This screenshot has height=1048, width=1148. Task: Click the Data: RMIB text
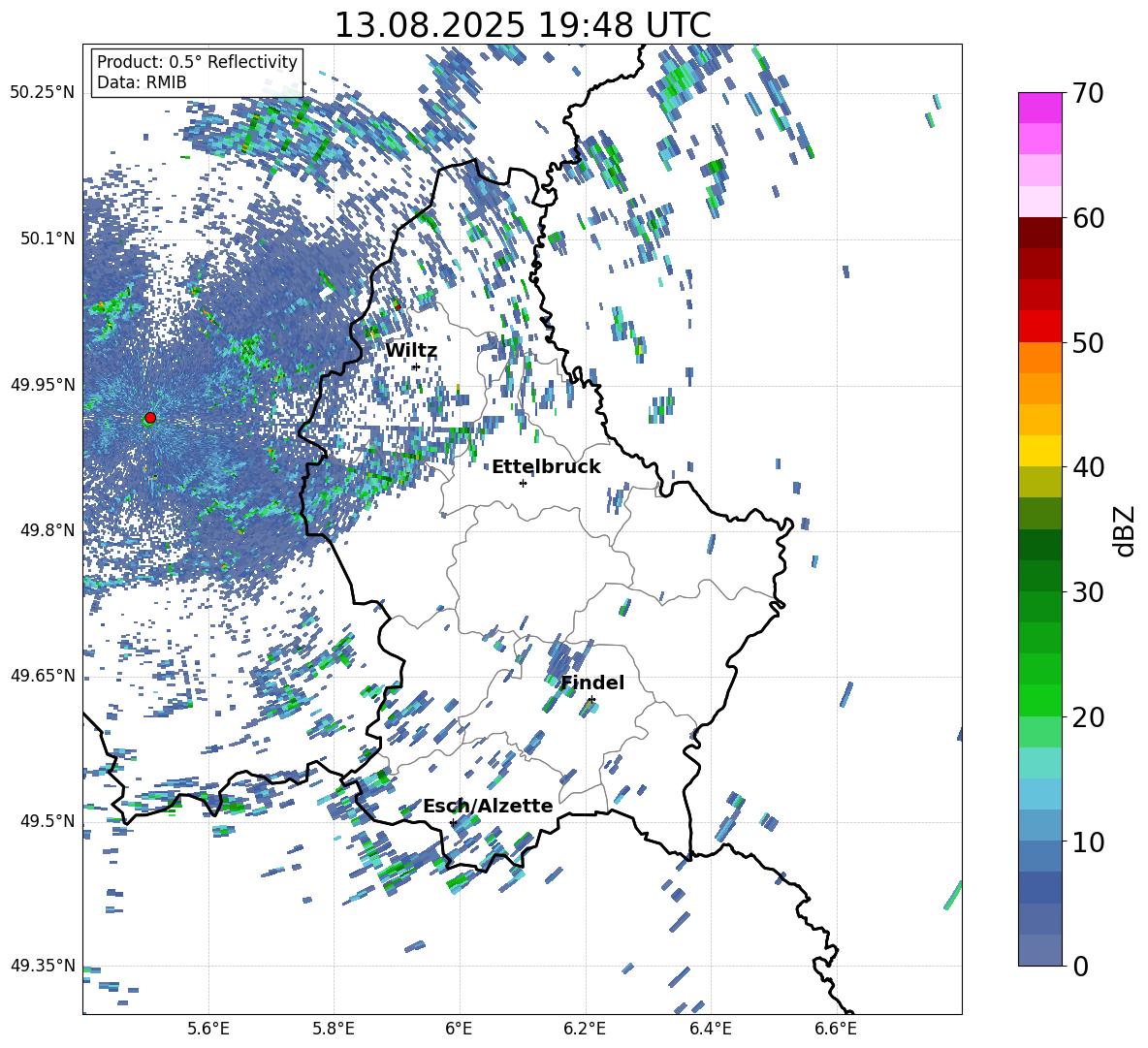coord(142,82)
